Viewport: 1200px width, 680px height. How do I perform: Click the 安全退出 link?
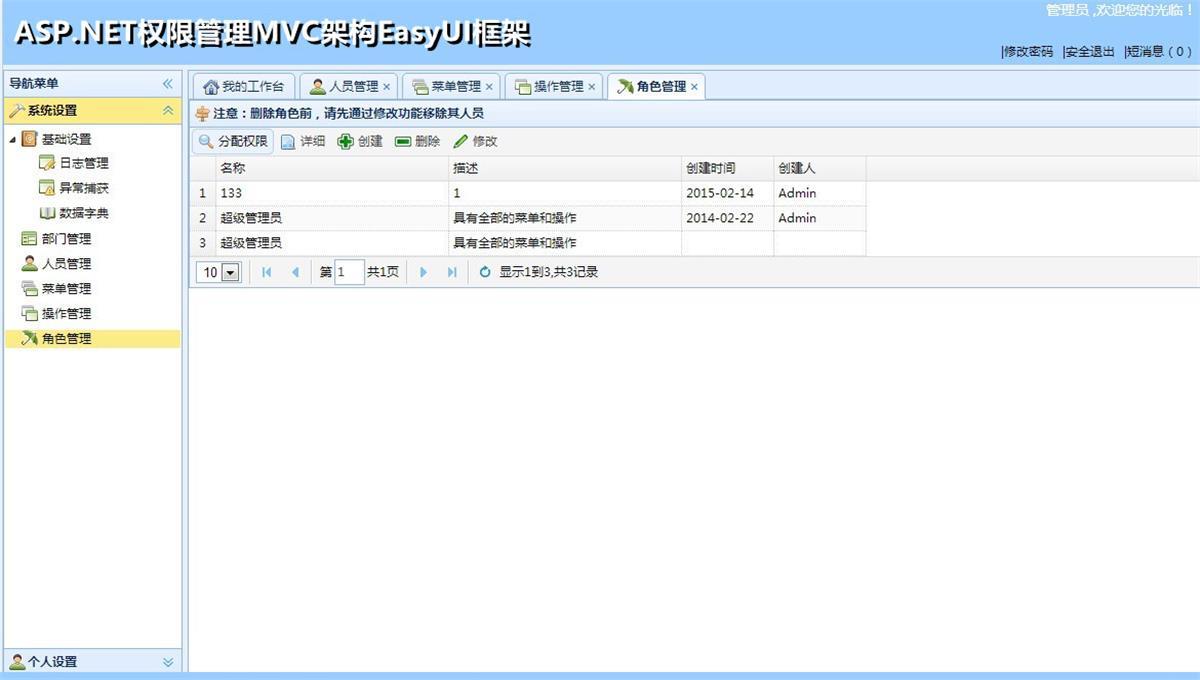(1089, 52)
